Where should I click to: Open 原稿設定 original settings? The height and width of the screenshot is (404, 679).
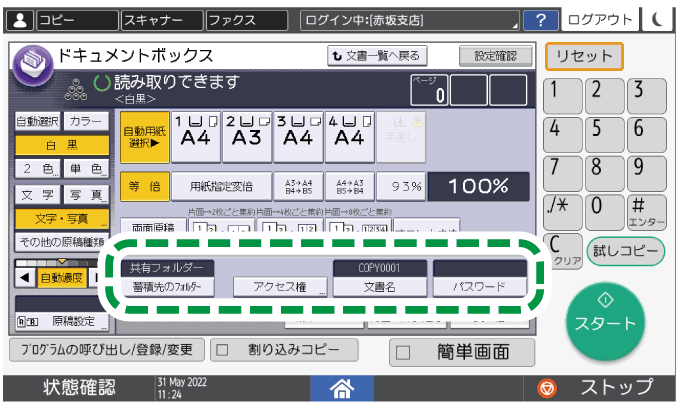tap(62, 322)
